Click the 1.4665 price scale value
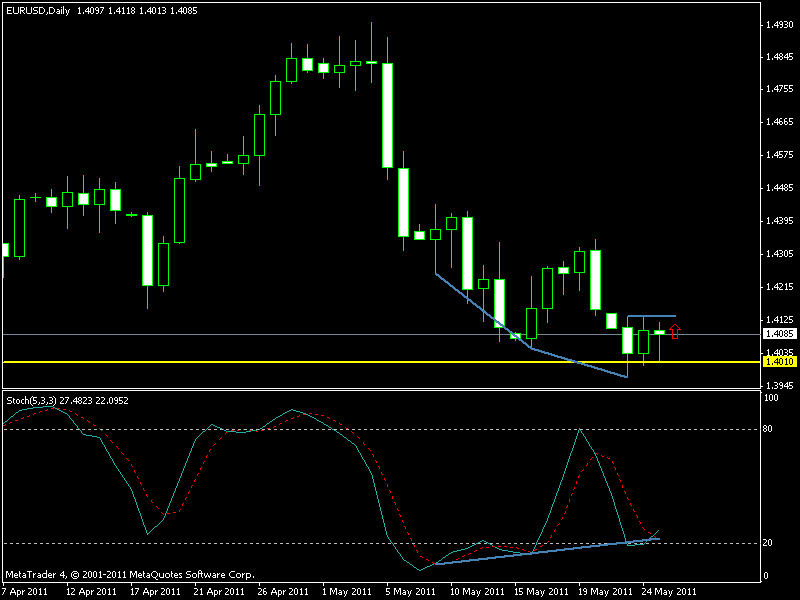 (780, 121)
